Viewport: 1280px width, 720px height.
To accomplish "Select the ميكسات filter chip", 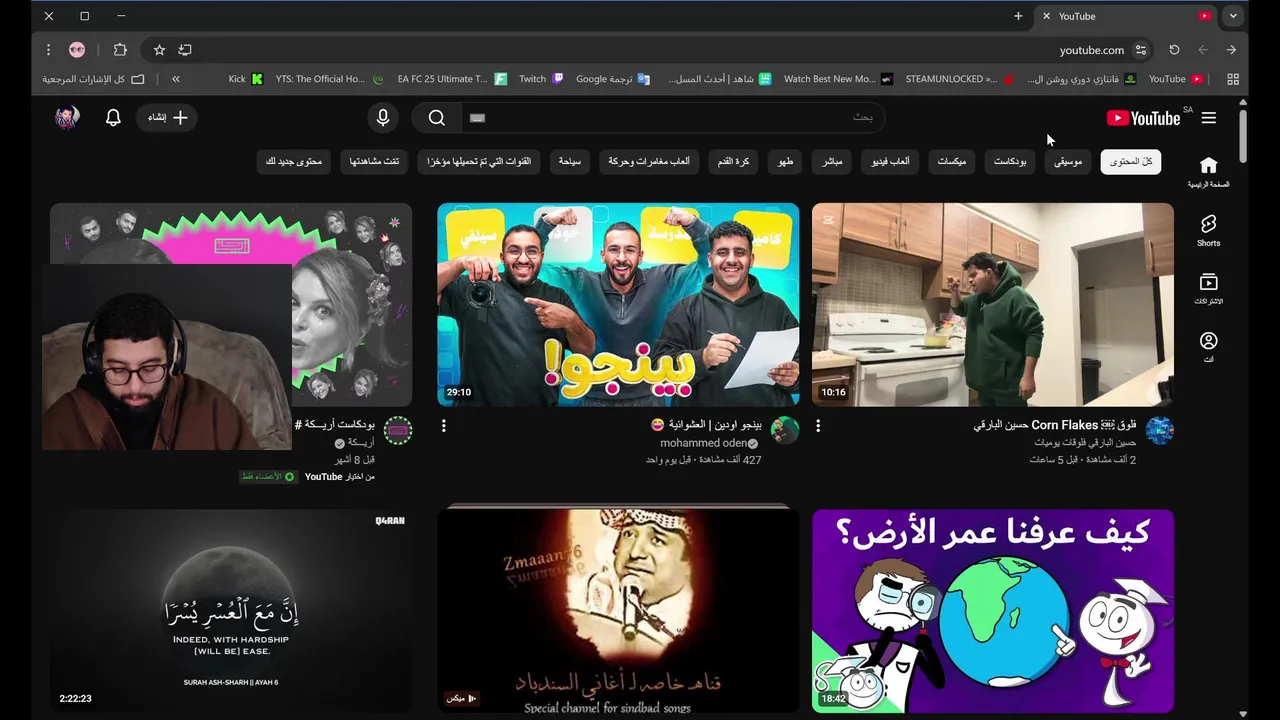I will 952,161.
